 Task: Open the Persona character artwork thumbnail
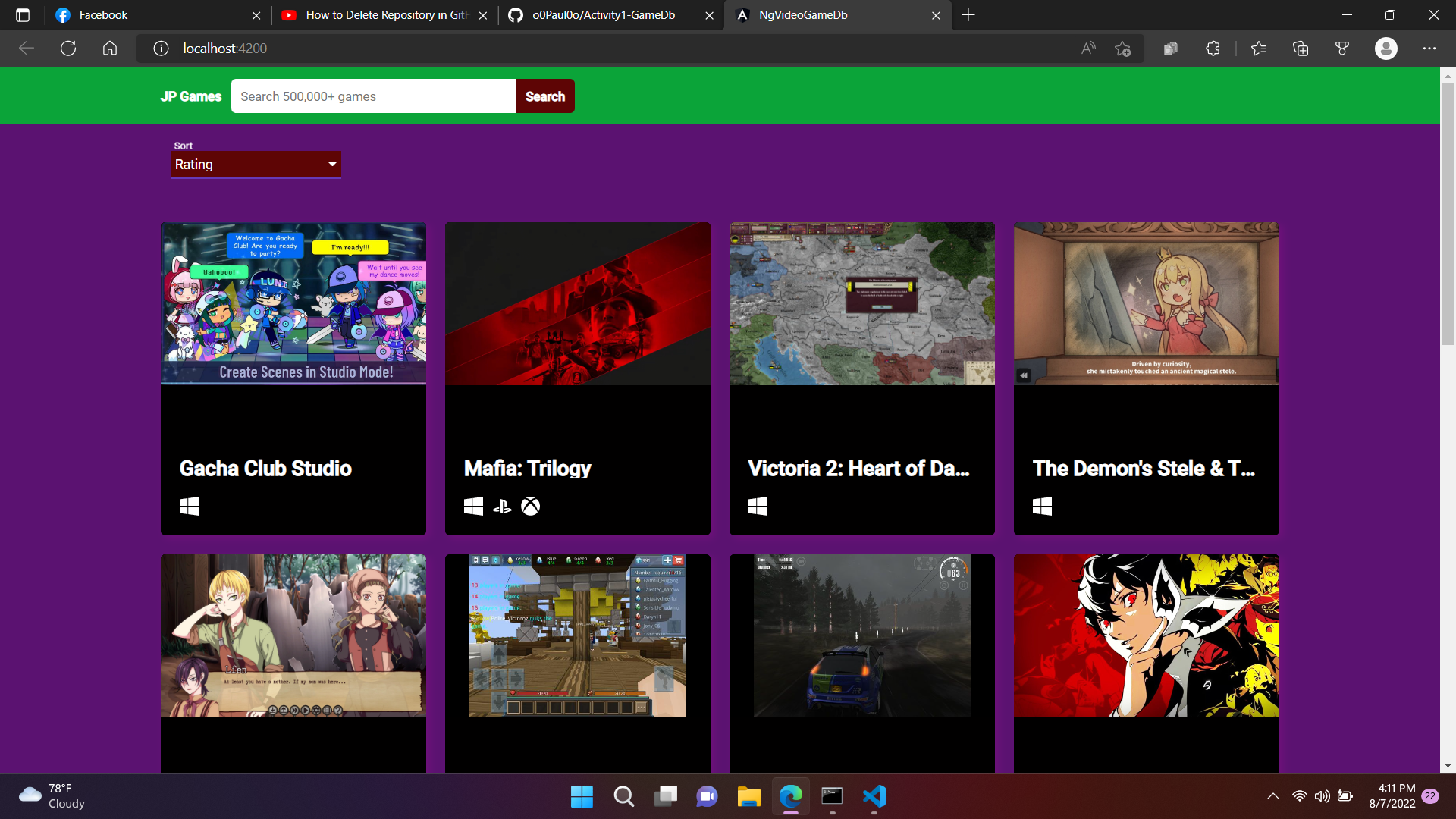[x=1147, y=635]
